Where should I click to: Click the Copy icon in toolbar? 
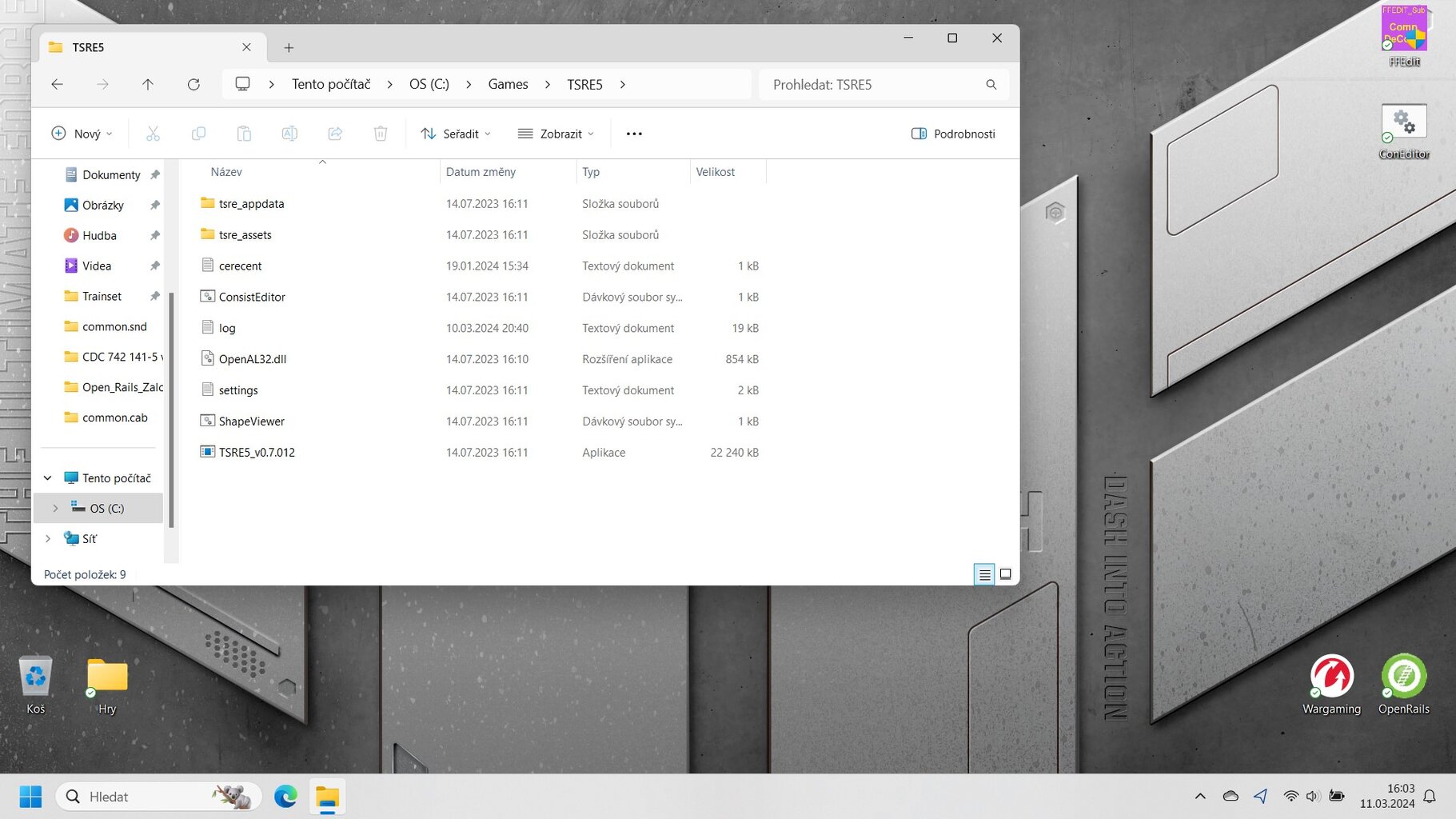tap(198, 134)
